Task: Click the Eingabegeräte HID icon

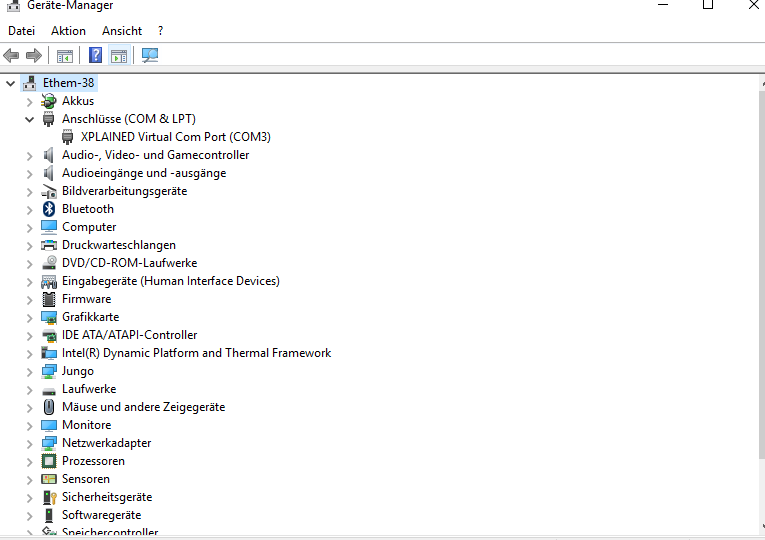Action: (48, 281)
